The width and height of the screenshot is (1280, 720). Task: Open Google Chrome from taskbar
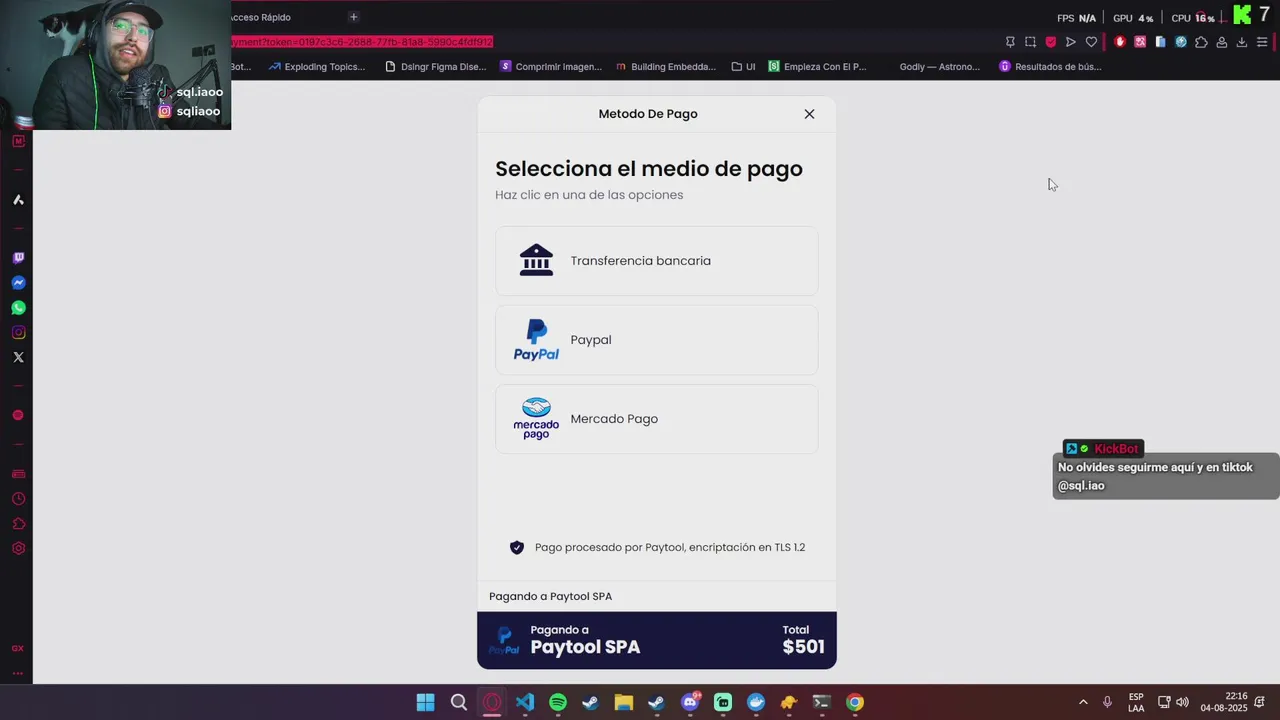tap(854, 702)
